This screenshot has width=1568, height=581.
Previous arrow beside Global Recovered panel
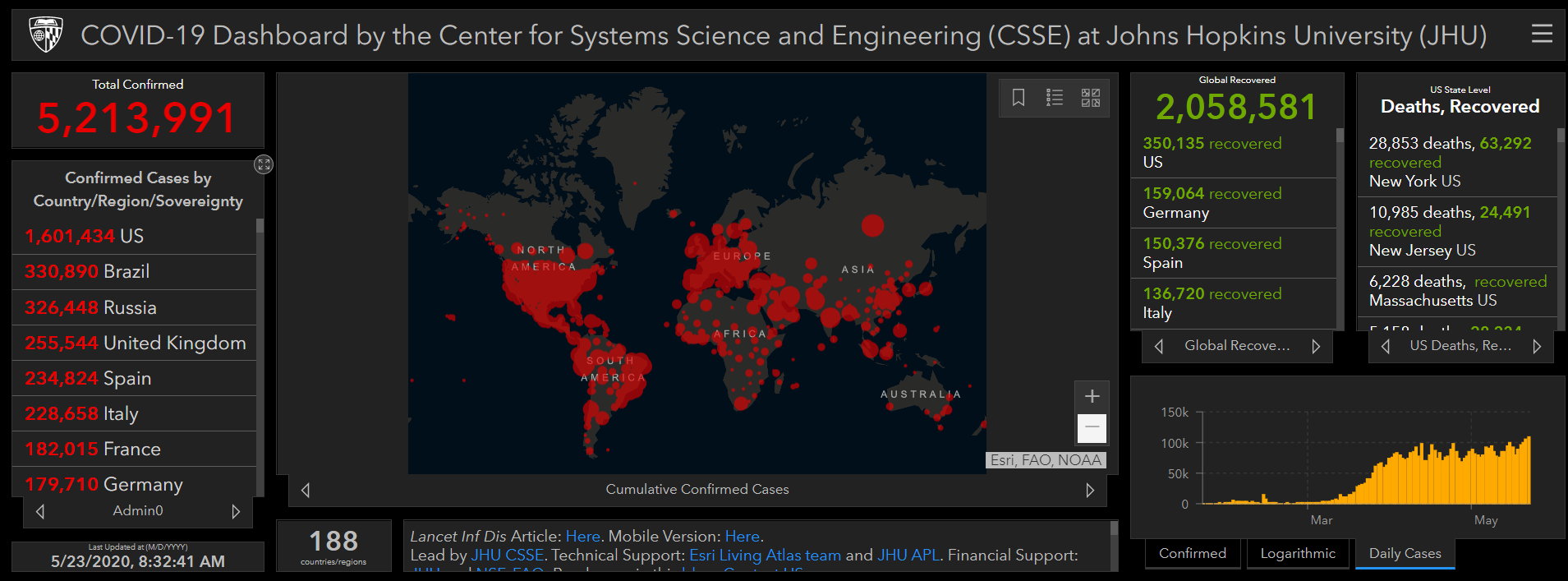(1159, 346)
